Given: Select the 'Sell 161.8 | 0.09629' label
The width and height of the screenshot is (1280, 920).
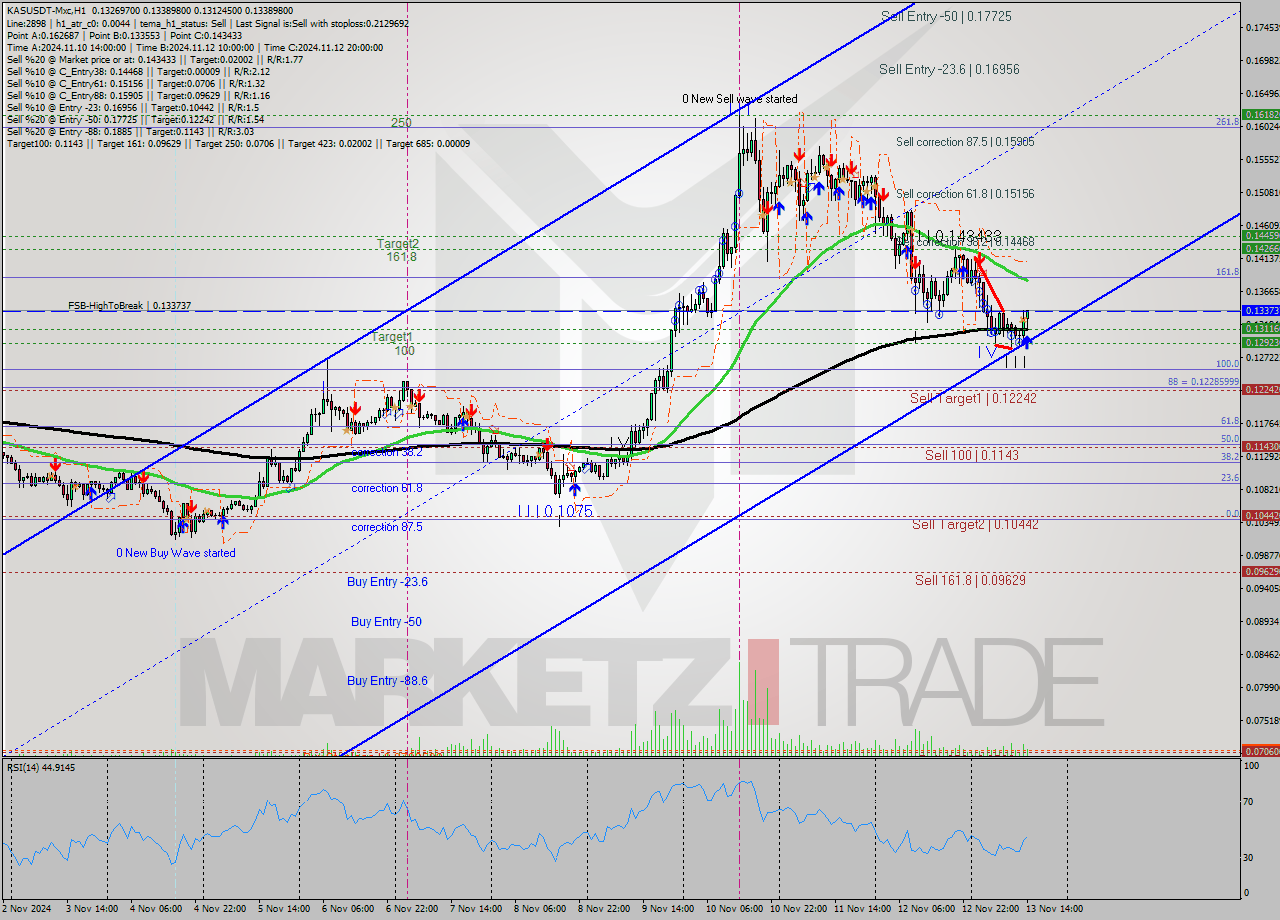Looking at the screenshot, I should (x=970, y=579).
